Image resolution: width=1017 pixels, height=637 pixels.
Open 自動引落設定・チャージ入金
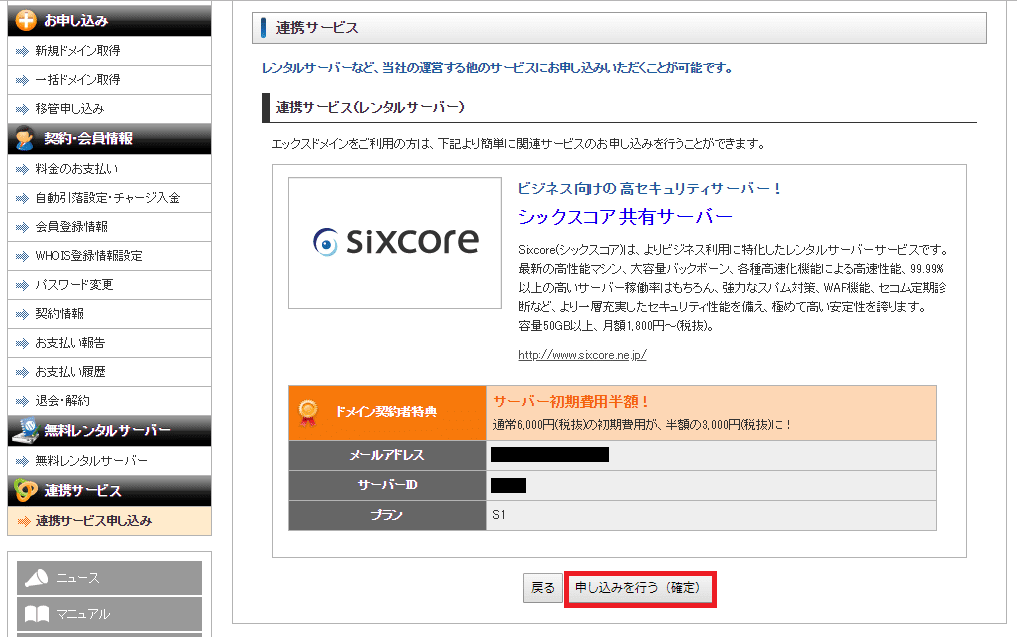[109, 198]
